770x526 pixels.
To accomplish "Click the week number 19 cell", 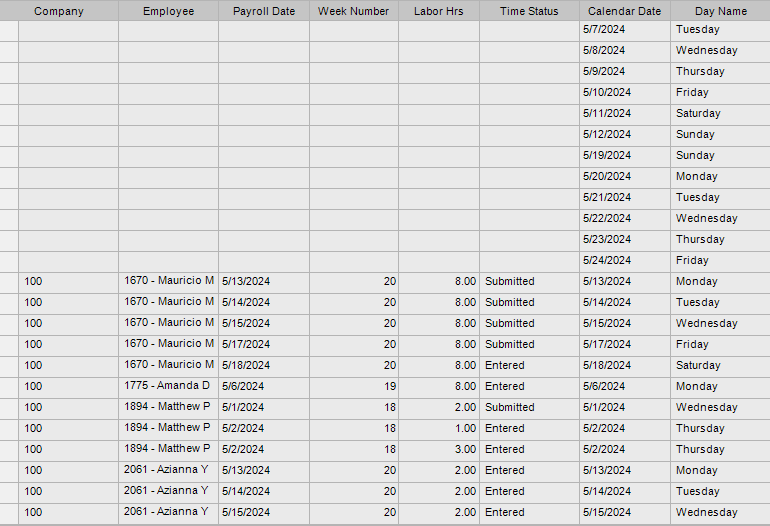I will tap(354, 387).
